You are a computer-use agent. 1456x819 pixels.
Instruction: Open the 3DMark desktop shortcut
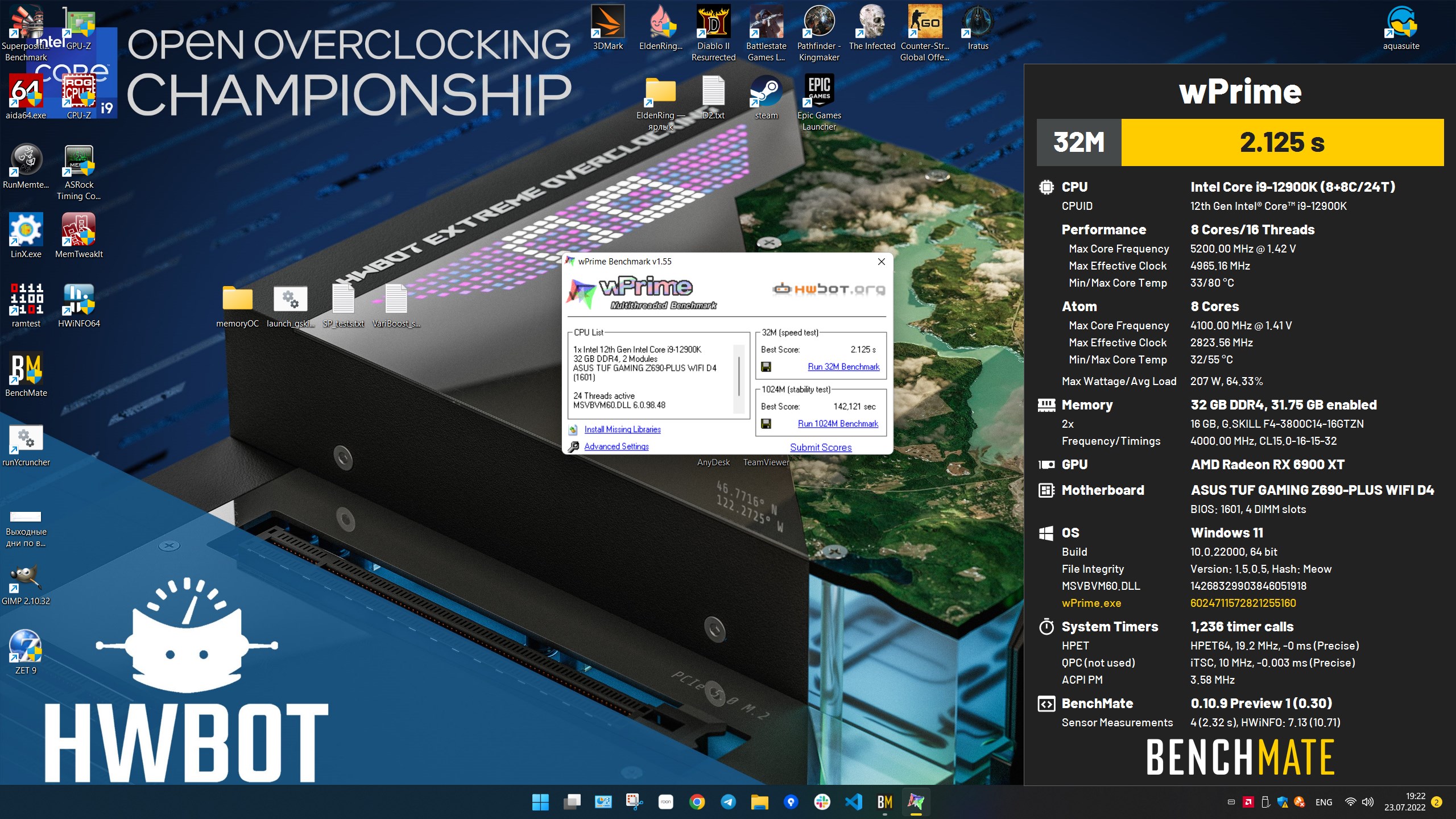click(x=607, y=27)
